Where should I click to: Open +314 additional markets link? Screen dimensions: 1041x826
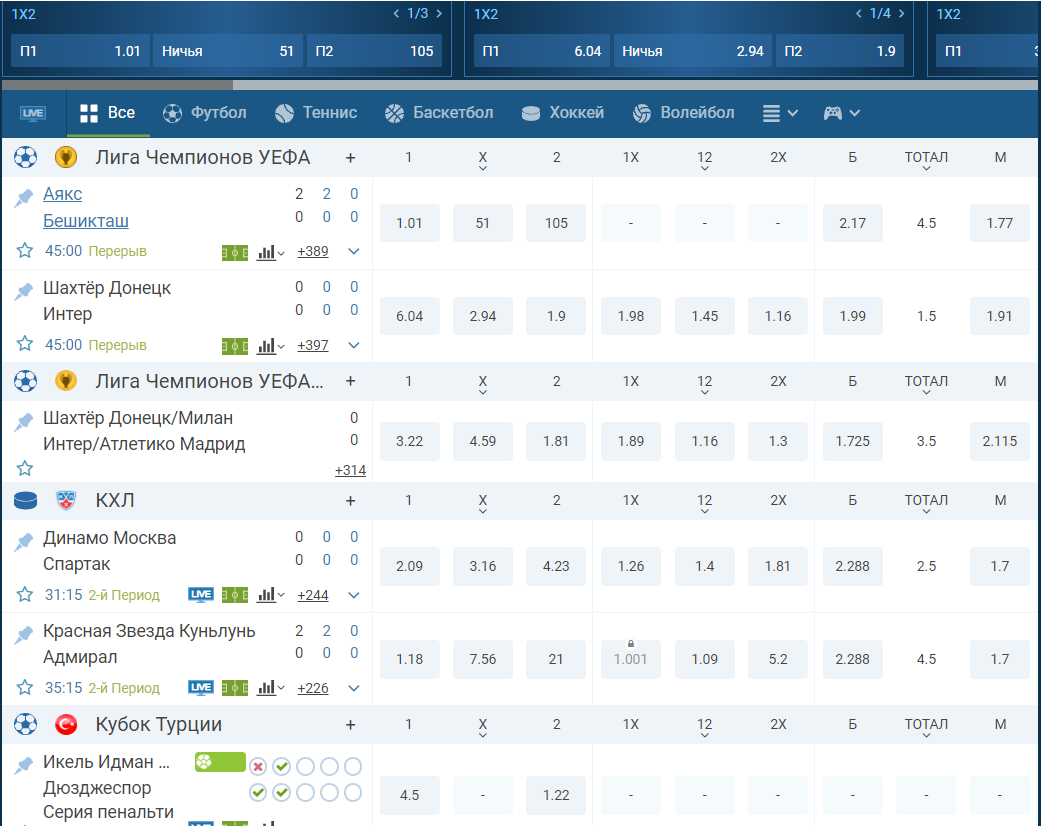click(x=351, y=470)
